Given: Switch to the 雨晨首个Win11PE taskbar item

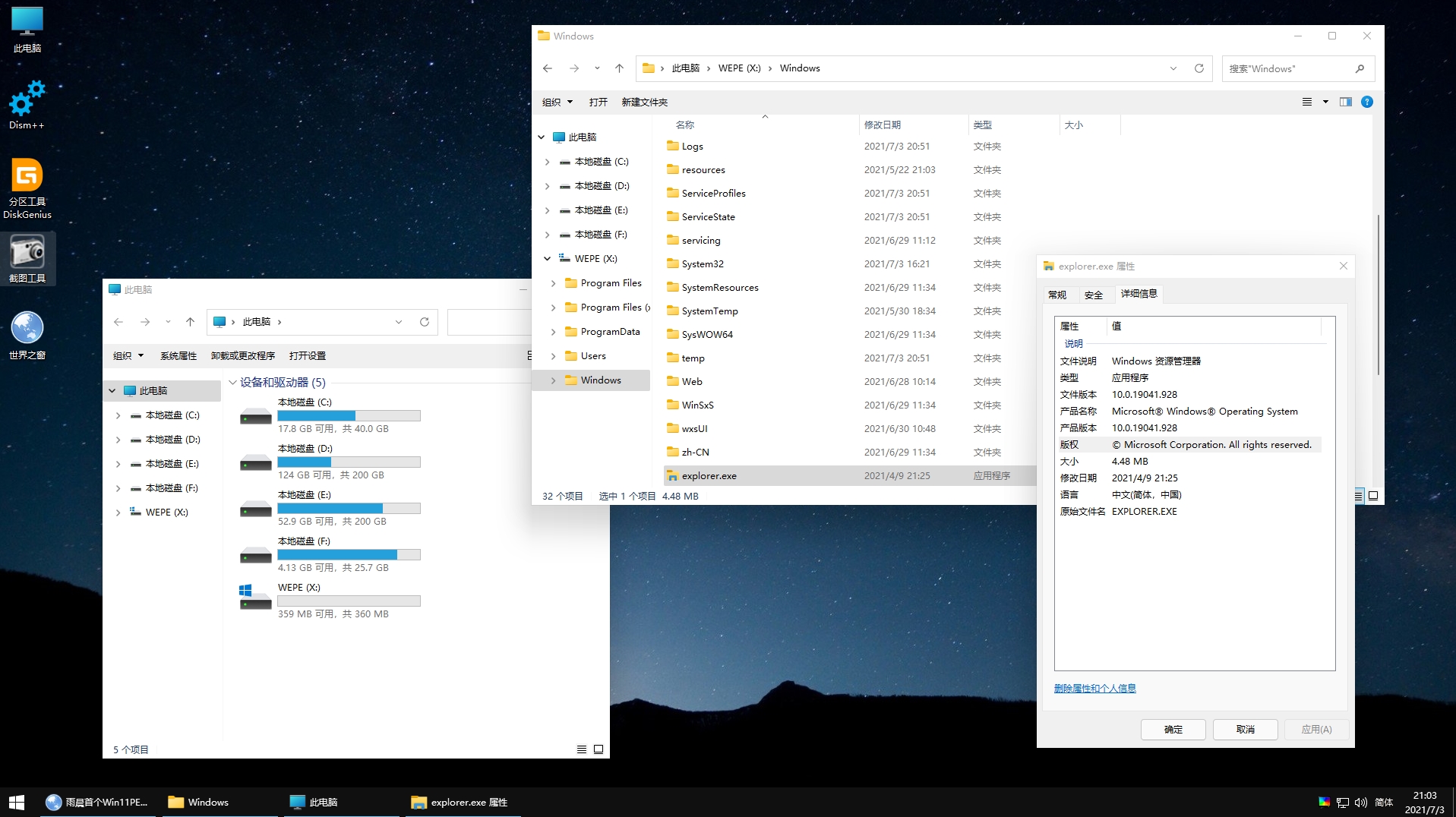Looking at the screenshot, I should (96, 802).
